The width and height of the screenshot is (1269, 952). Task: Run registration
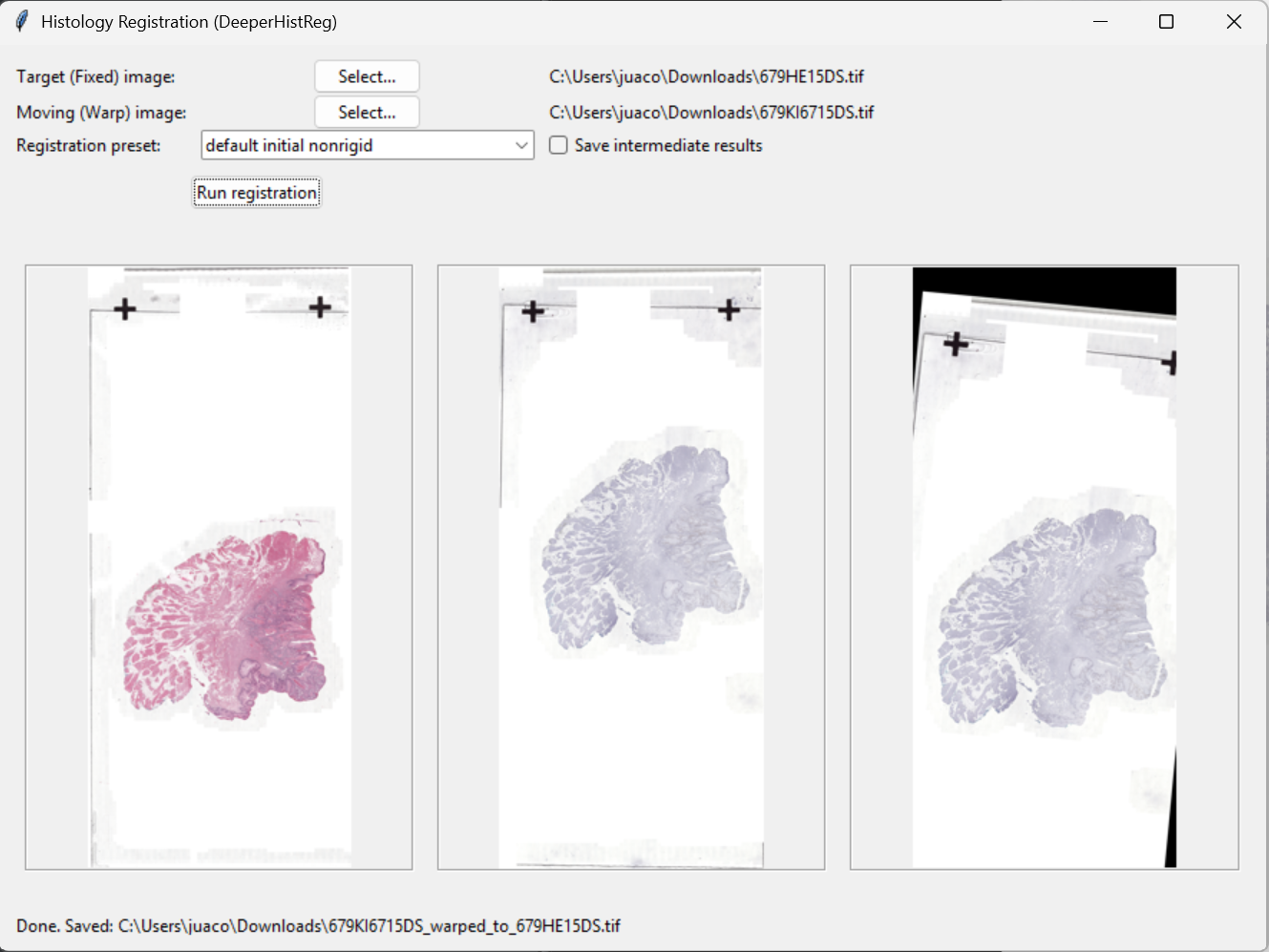[256, 193]
